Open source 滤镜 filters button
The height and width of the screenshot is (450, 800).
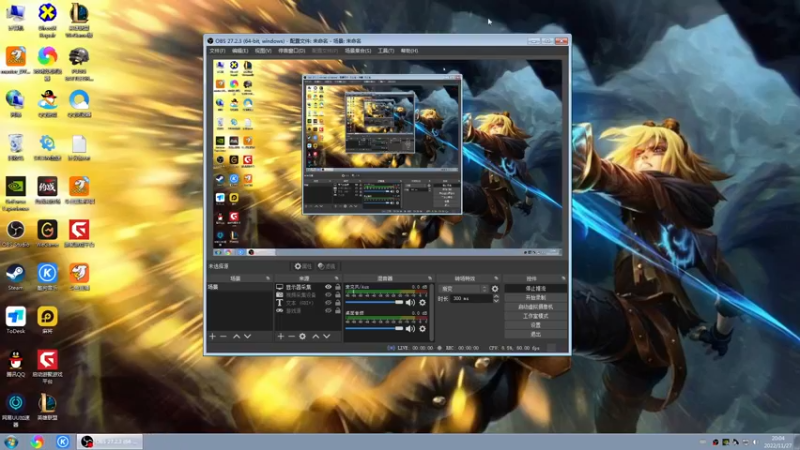coord(327,266)
